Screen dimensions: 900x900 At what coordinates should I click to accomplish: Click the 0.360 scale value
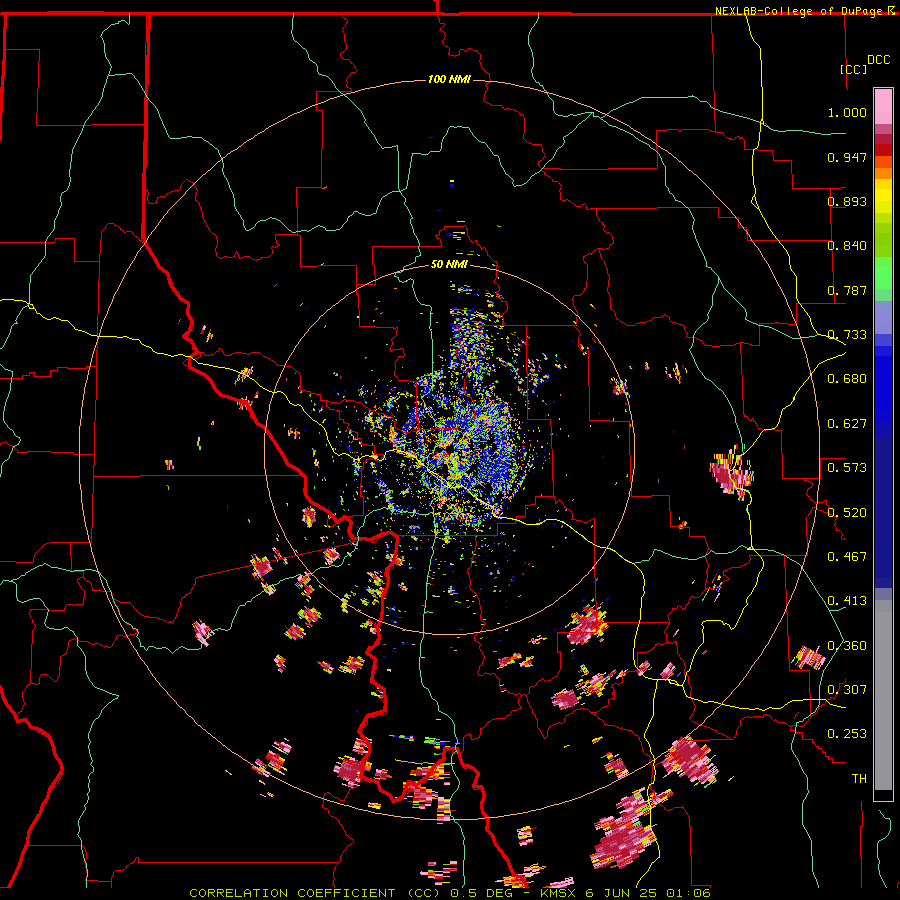(847, 646)
